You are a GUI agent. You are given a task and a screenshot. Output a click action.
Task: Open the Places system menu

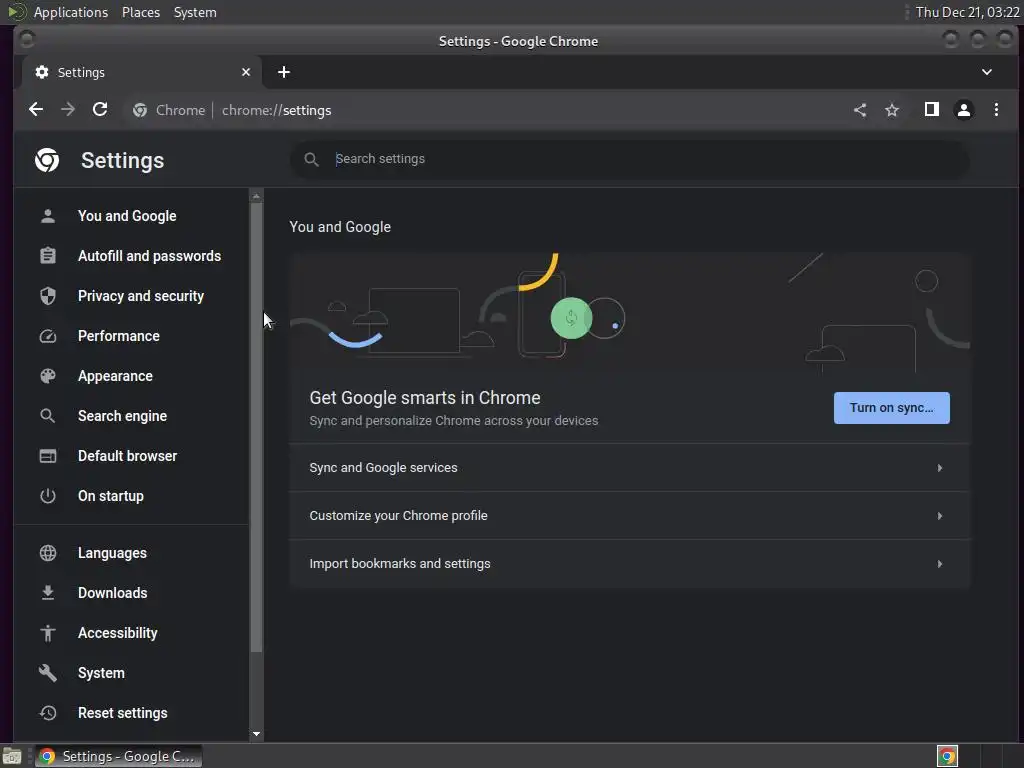pyautogui.click(x=141, y=12)
